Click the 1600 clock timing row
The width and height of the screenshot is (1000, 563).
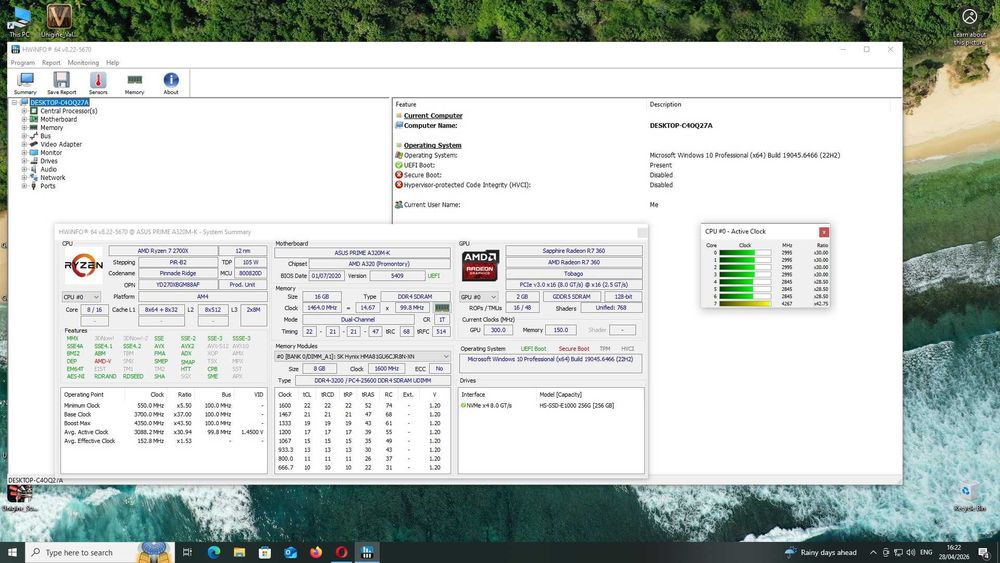[362, 406]
